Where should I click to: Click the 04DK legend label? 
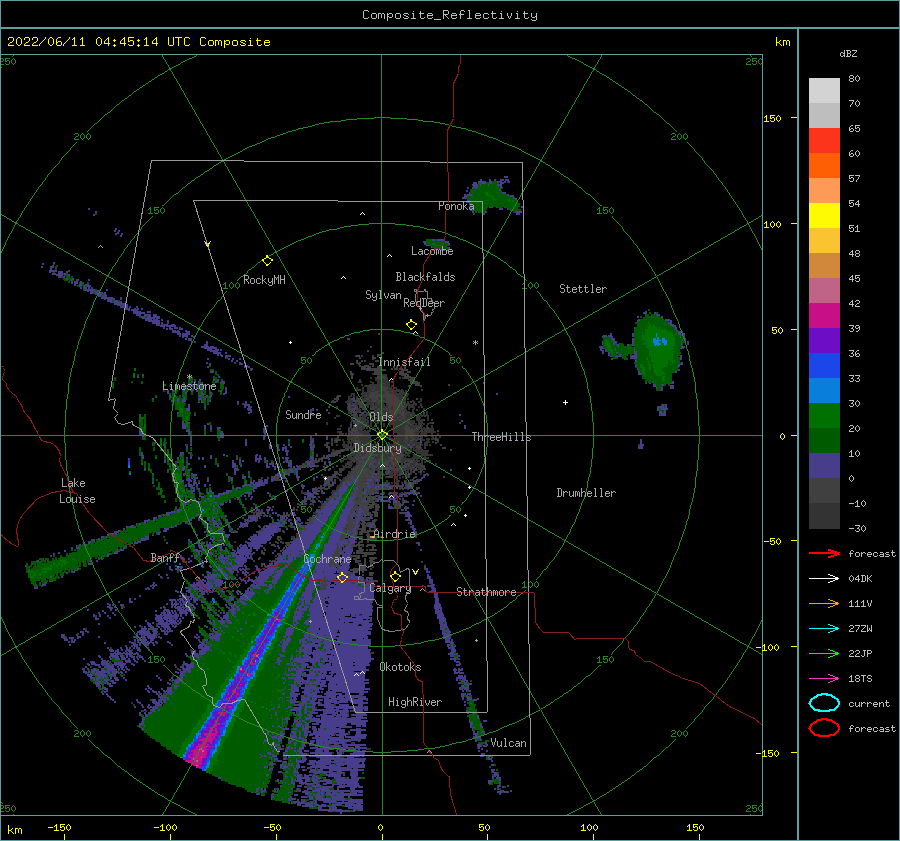tap(860, 579)
